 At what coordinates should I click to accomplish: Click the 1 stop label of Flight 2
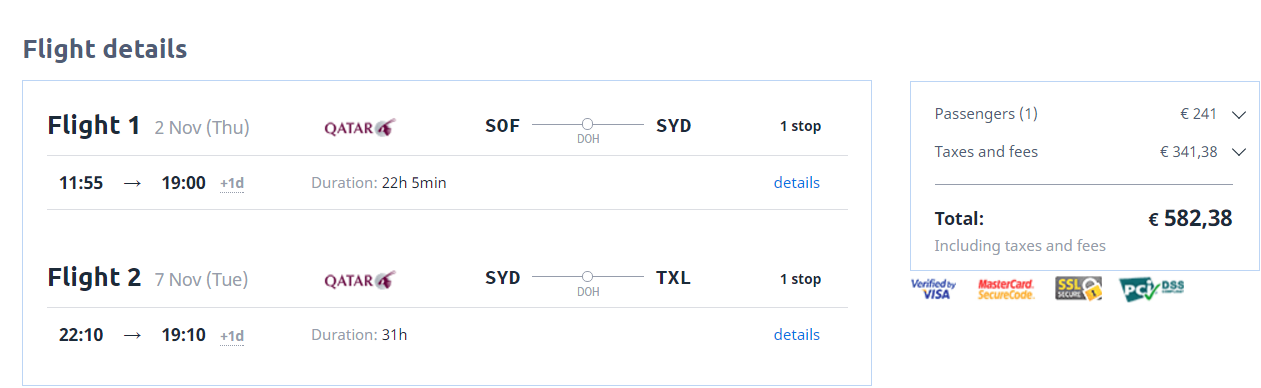800,279
